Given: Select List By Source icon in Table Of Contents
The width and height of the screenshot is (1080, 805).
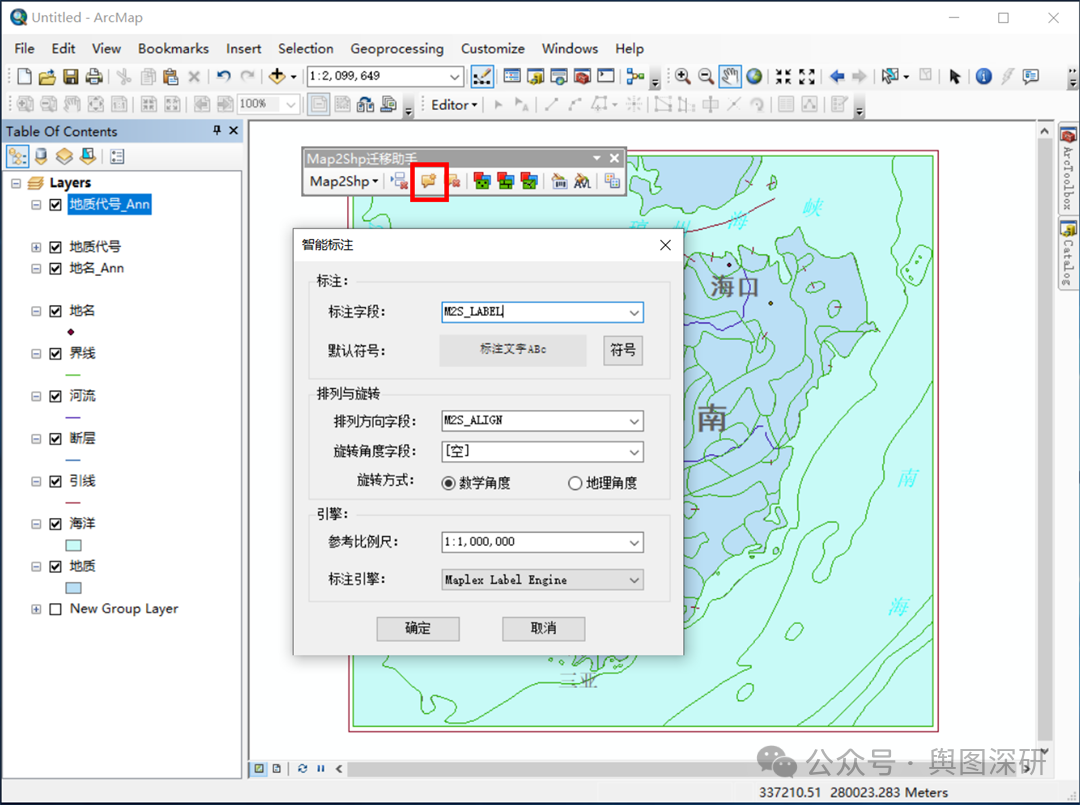Looking at the screenshot, I should (41, 156).
